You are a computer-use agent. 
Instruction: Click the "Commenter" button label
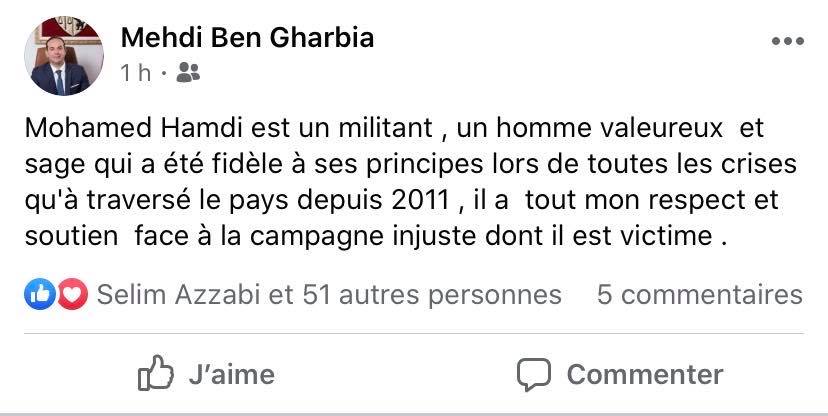coord(644,374)
